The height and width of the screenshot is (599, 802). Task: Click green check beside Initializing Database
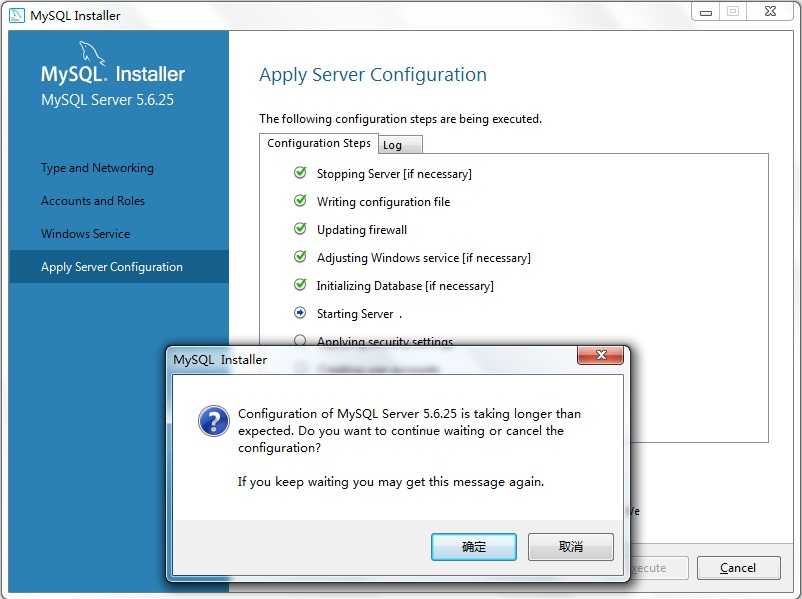tap(300, 284)
